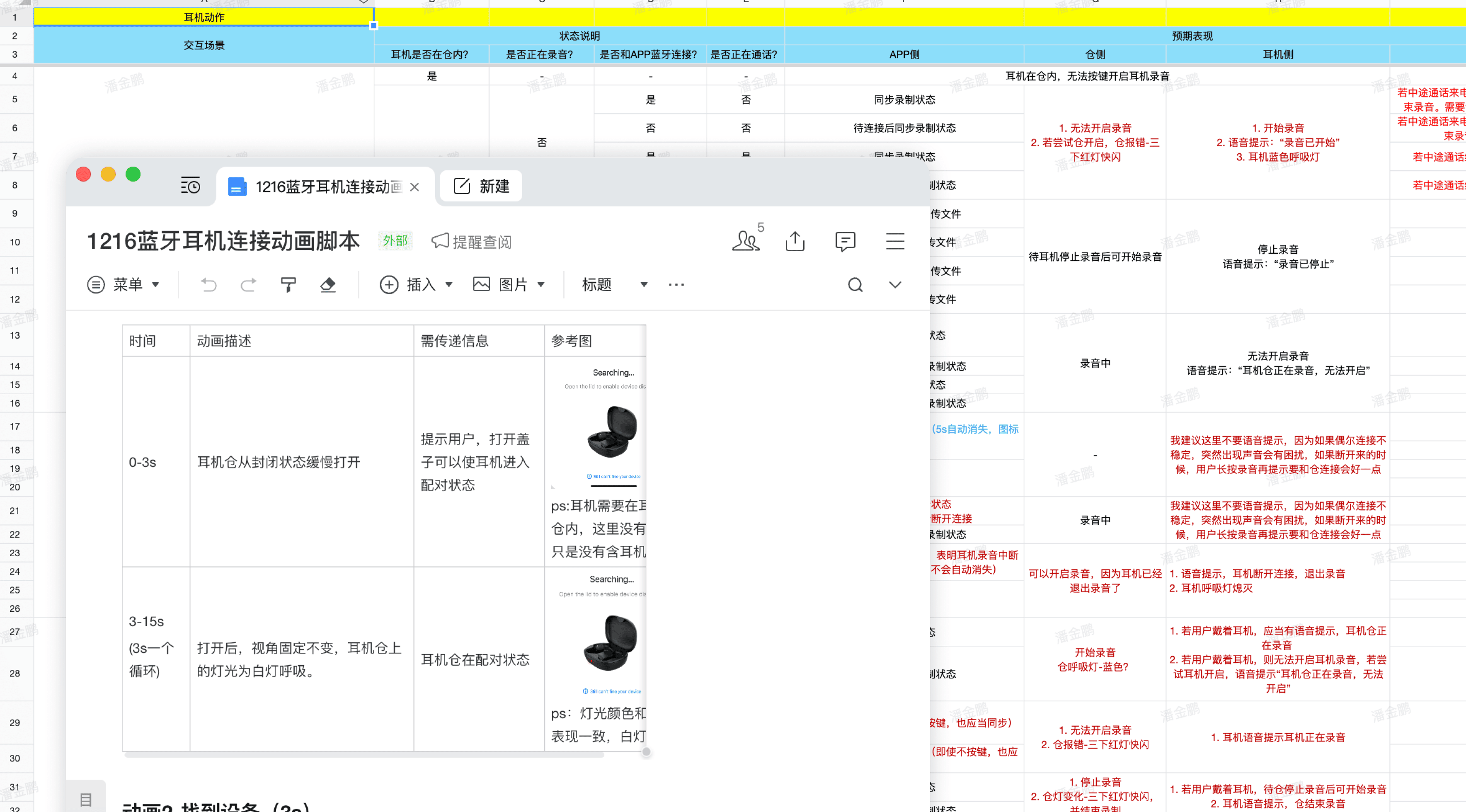Click the 时间 table header cell
1466x812 pixels.
155,340
